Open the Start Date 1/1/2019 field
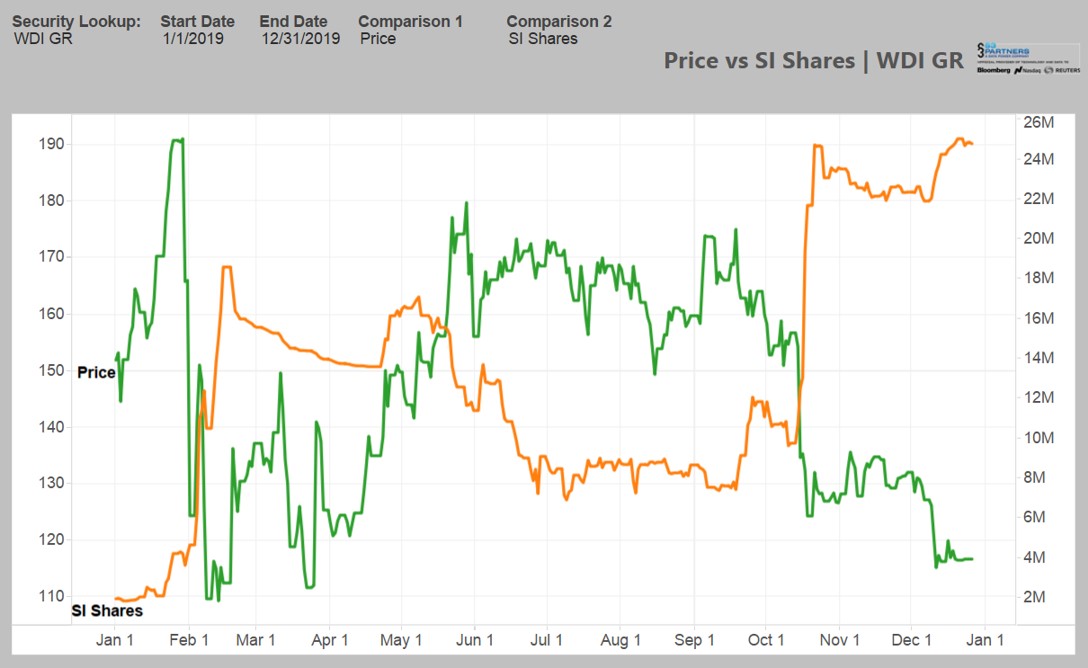 pos(193,39)
